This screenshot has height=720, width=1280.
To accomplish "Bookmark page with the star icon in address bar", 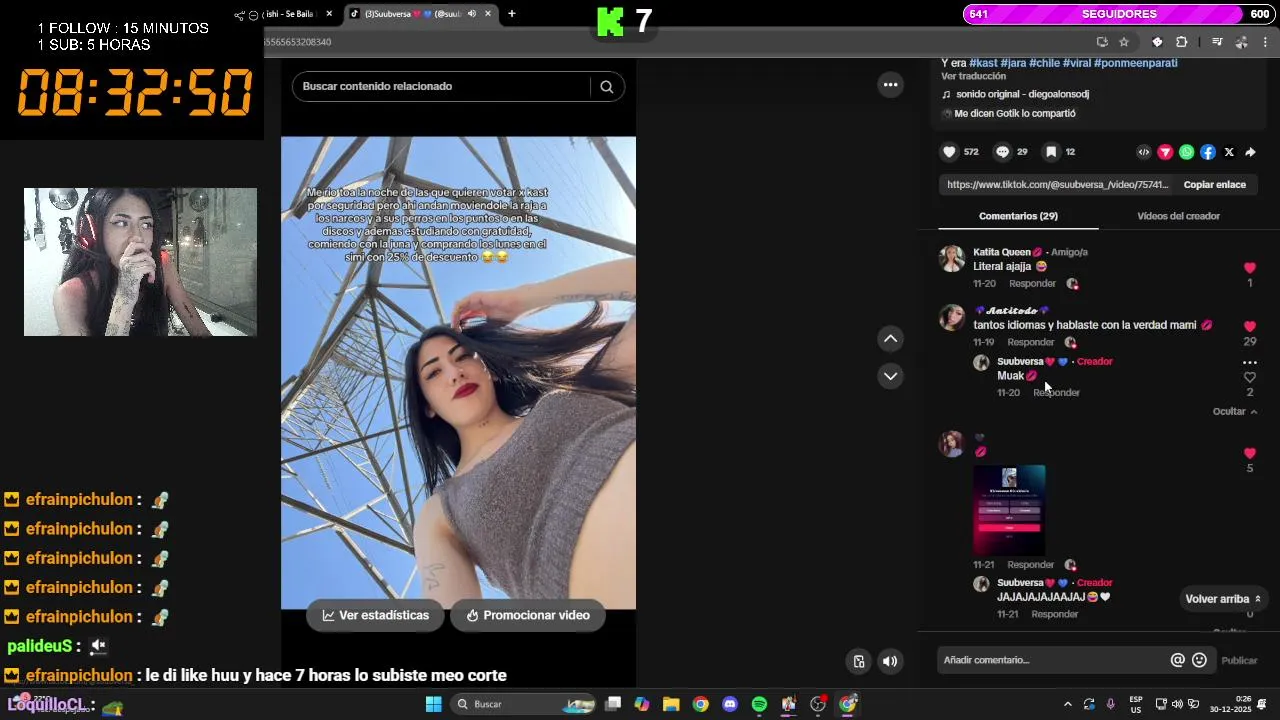I will pyautogui.click(x=1124, y=42).
